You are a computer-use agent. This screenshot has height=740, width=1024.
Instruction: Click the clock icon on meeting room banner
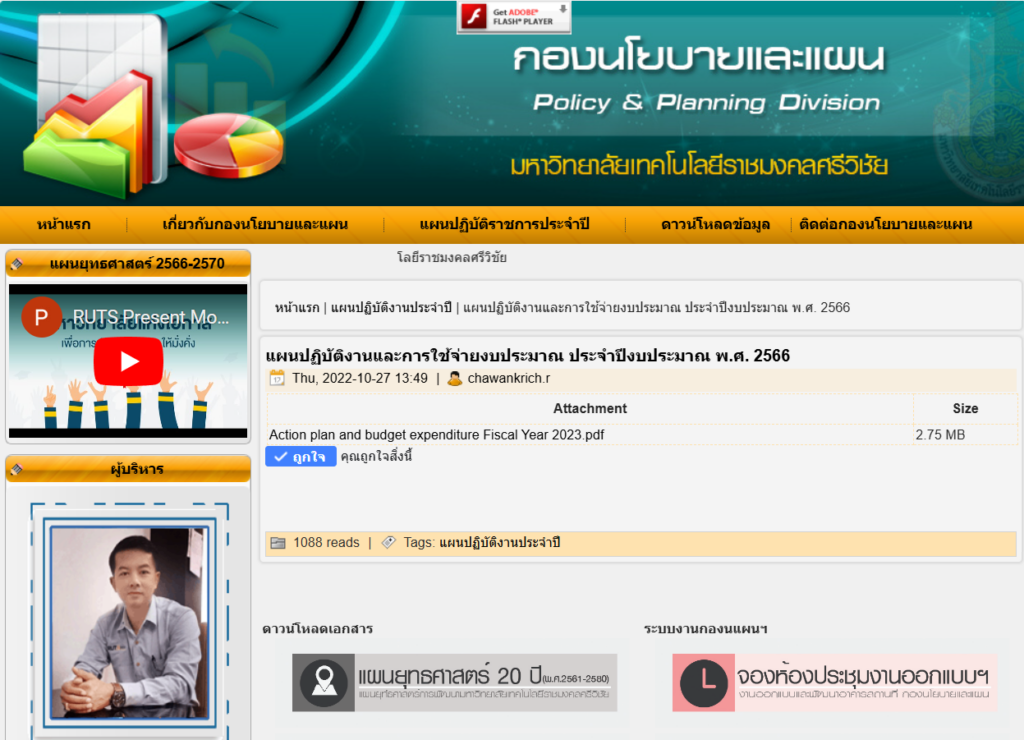click(704, 683)
